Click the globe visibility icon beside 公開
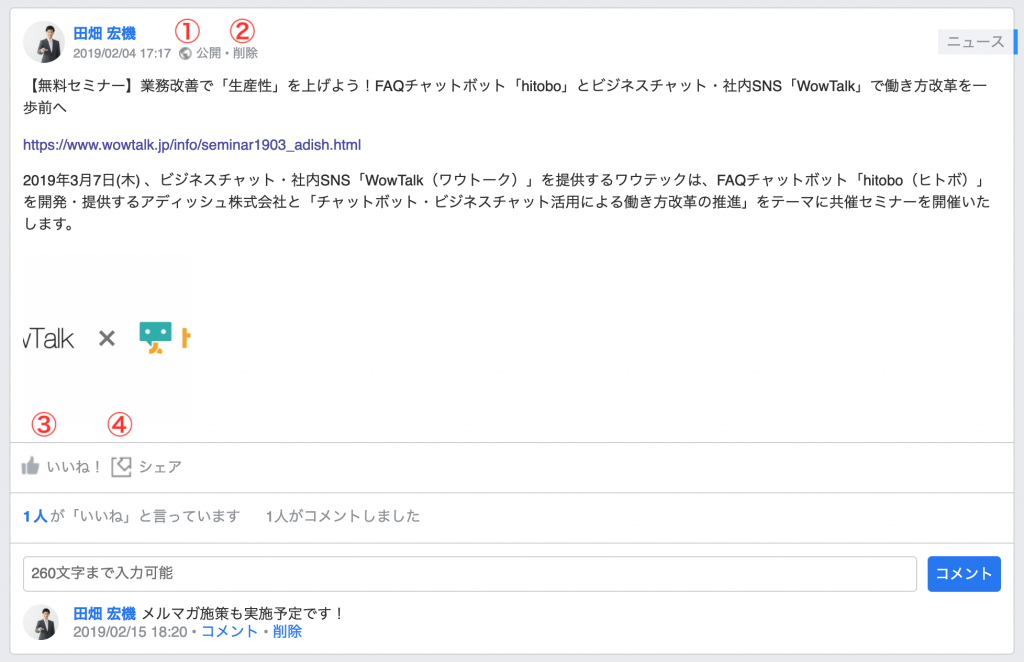 pos(185,54)
